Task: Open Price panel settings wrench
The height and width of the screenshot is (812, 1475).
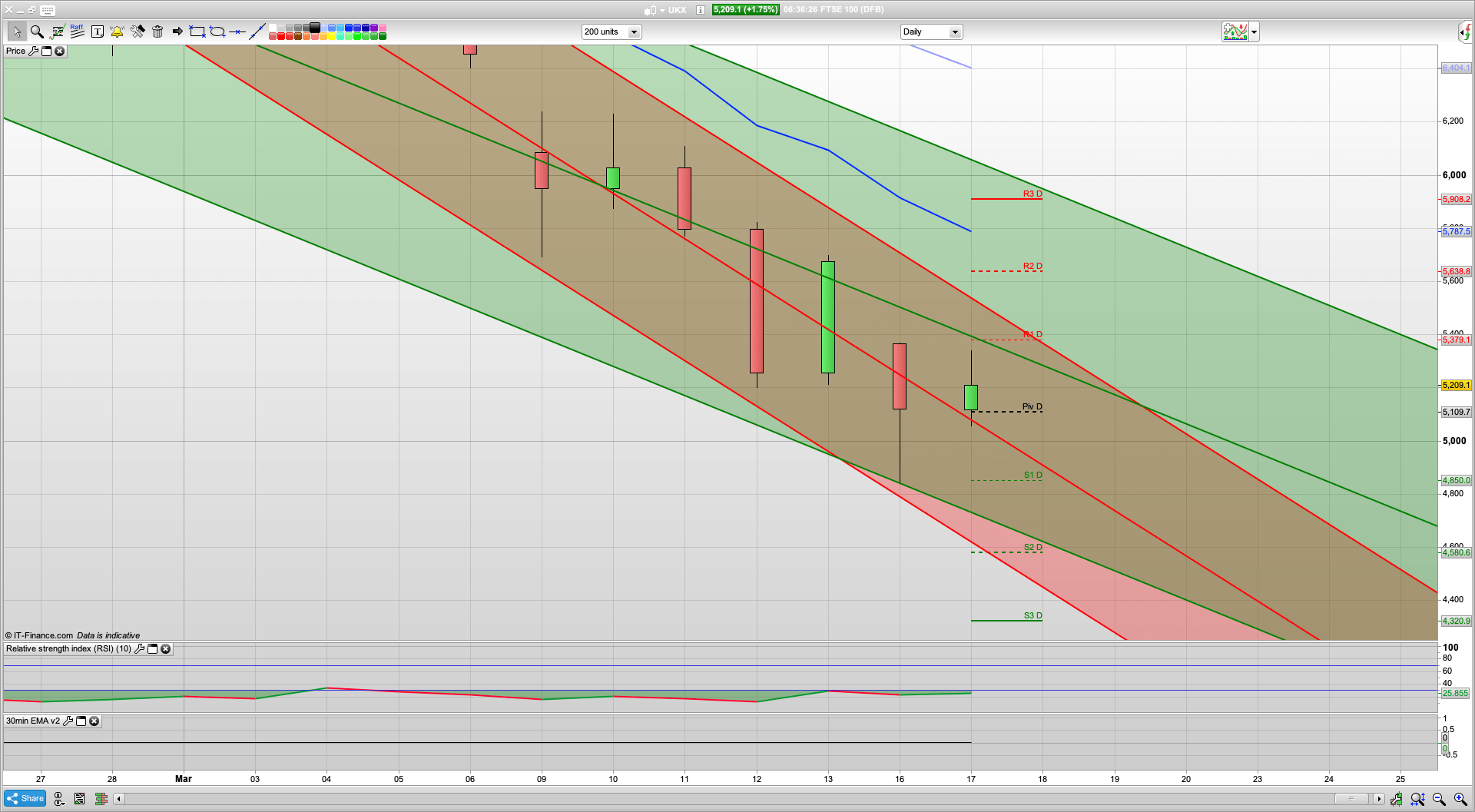Action: click(x=33, y=51)
